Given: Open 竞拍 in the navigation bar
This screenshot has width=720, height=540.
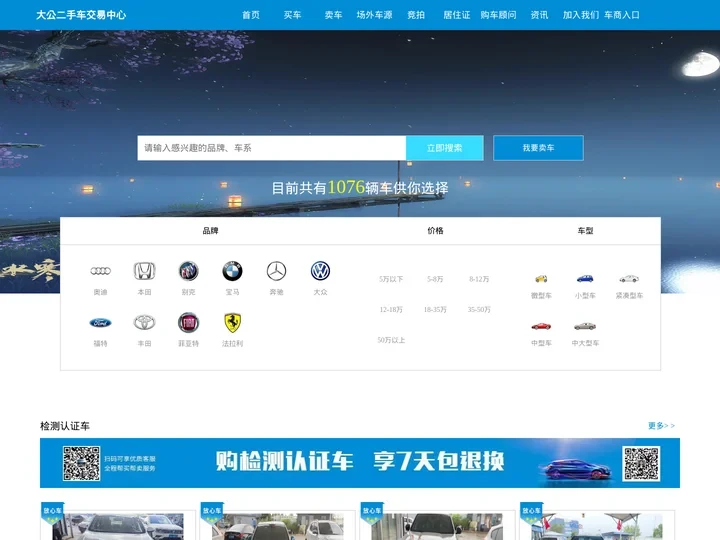Looking at the screenshot, I should coord(416,15).
